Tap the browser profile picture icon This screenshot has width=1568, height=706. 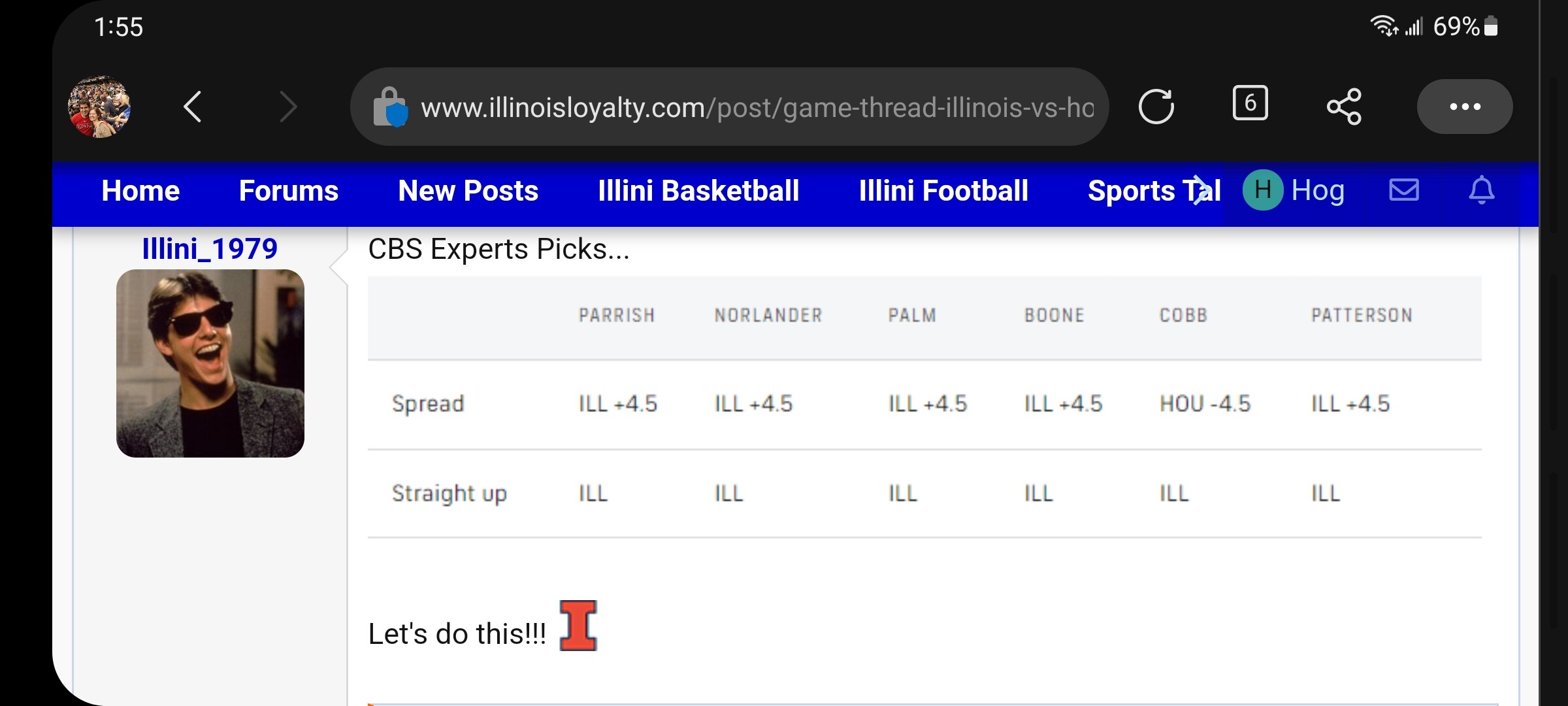pos(99,107)
